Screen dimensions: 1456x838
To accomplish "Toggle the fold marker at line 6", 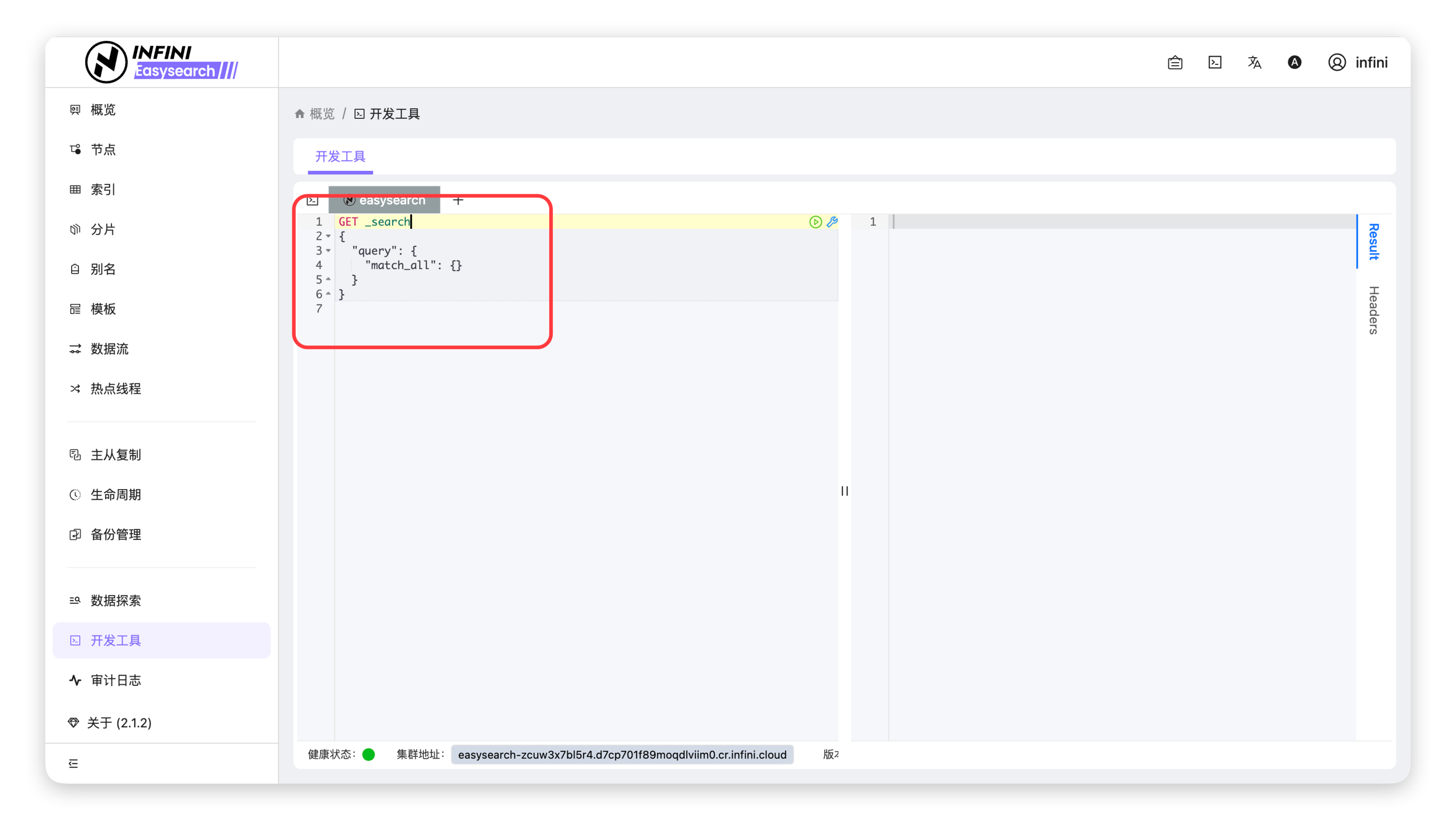I will click(329, 294).
